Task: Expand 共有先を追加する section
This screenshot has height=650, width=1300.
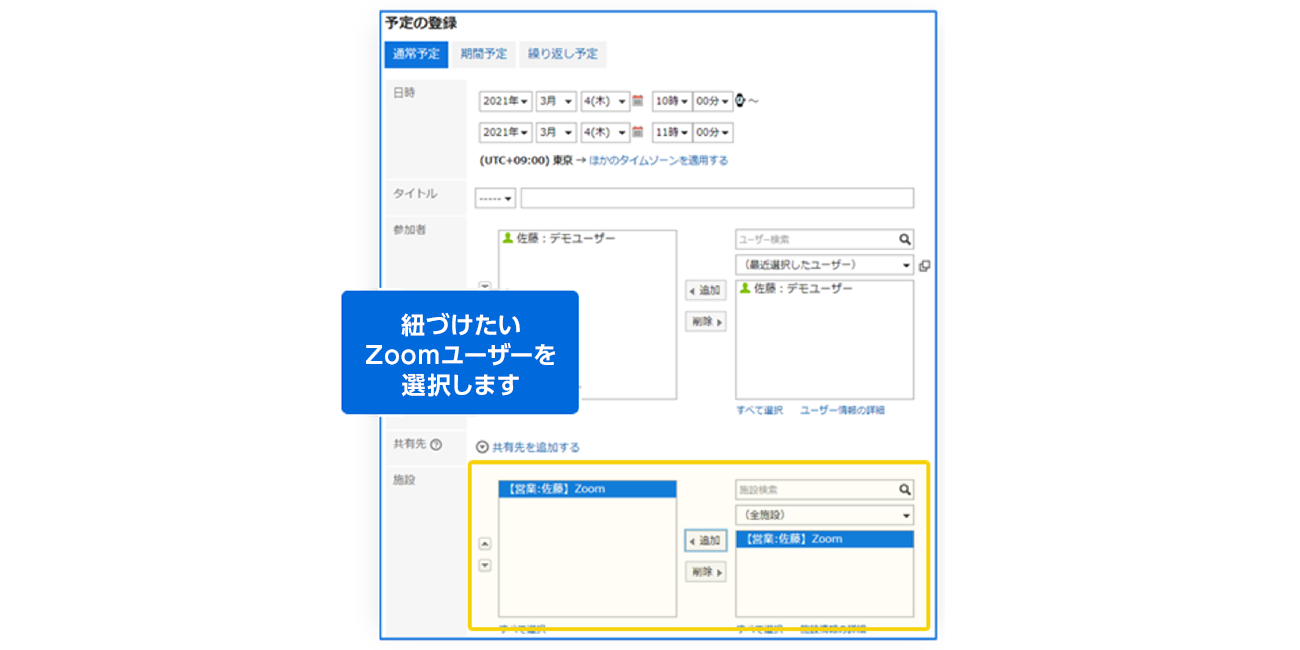Action: (x=528, y=447)
